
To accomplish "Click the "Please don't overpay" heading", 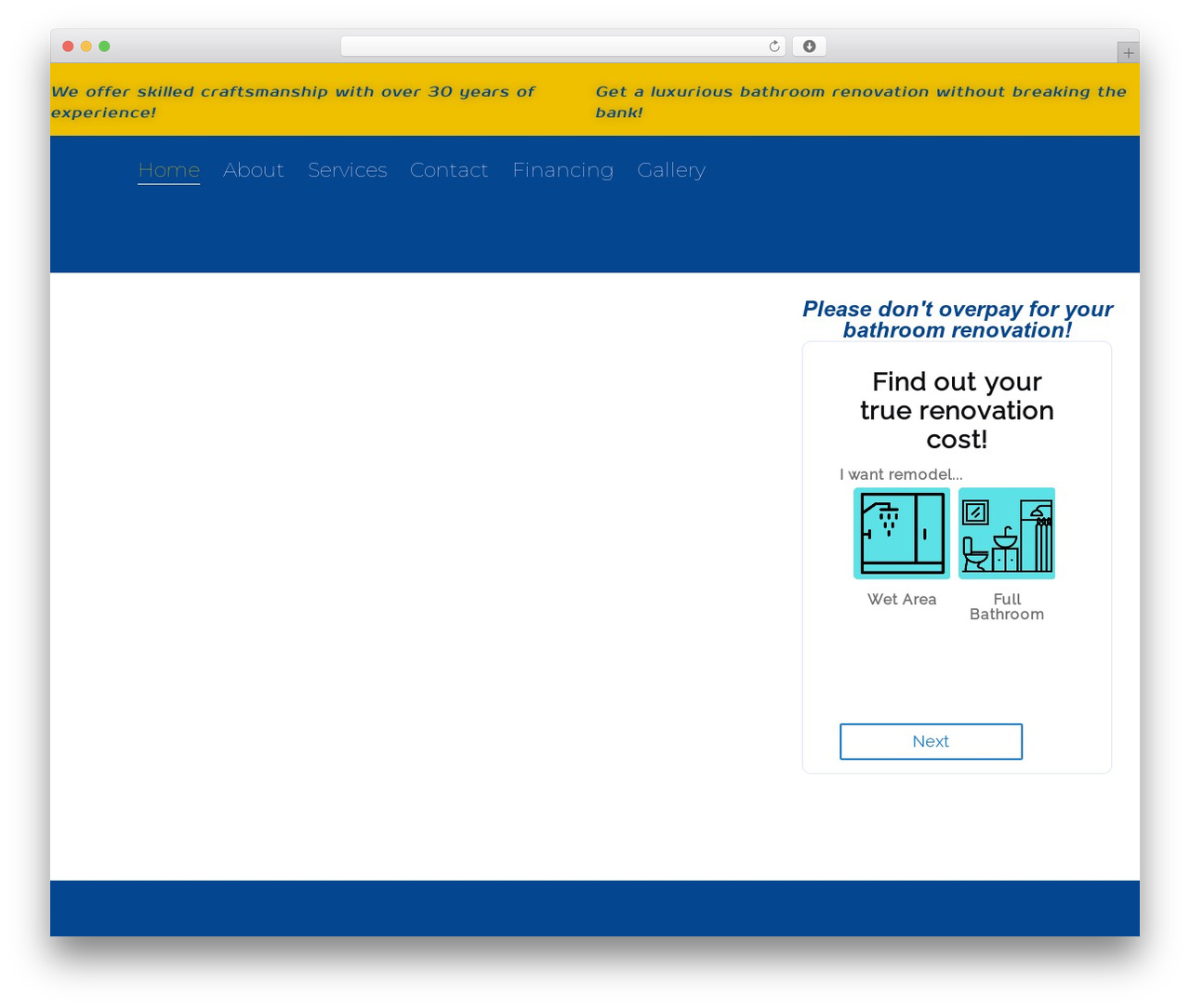I will (x=957, y=320).
